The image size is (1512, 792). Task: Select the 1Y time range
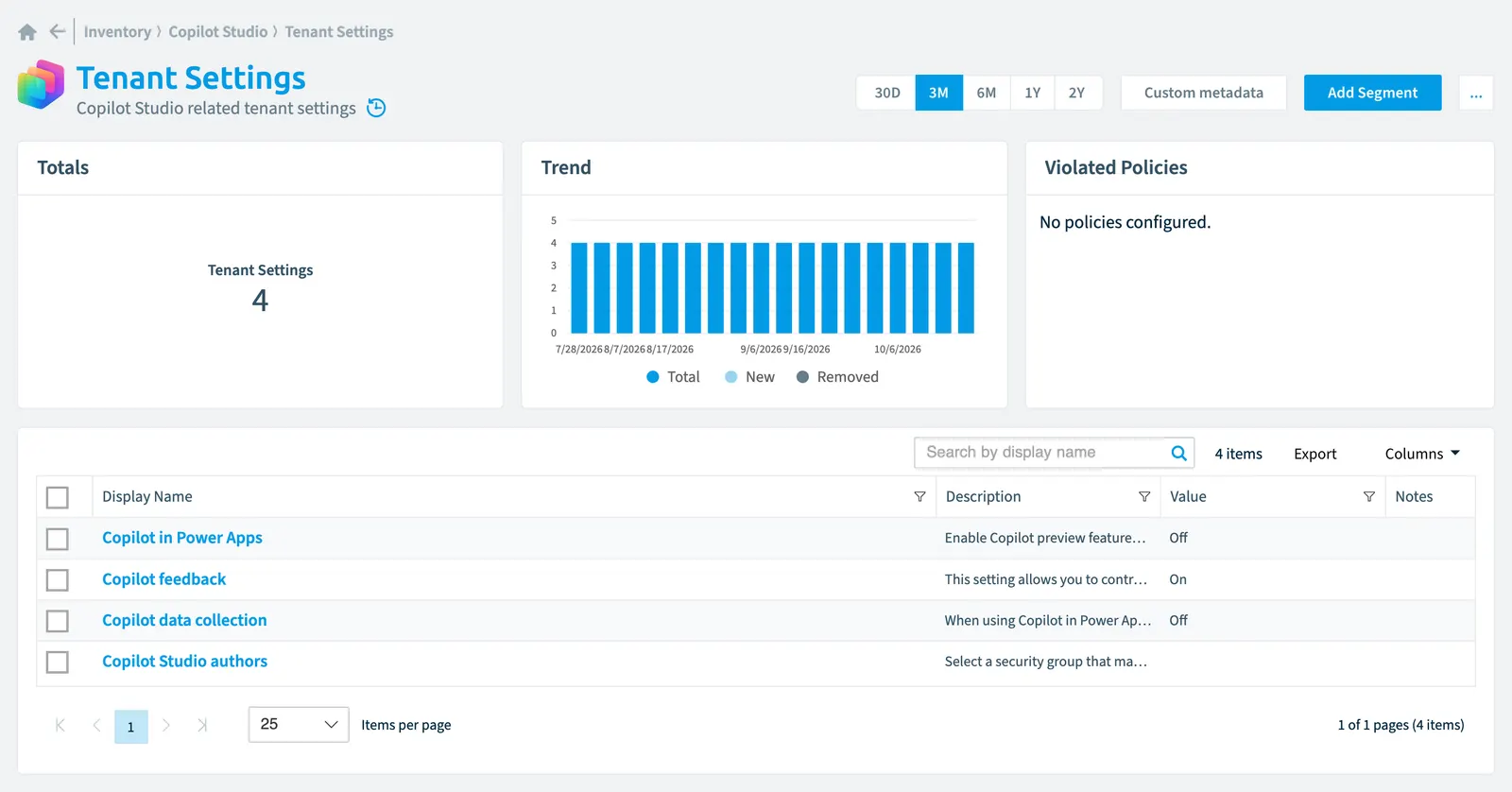pyautogui.click(x=1033, y=93)
